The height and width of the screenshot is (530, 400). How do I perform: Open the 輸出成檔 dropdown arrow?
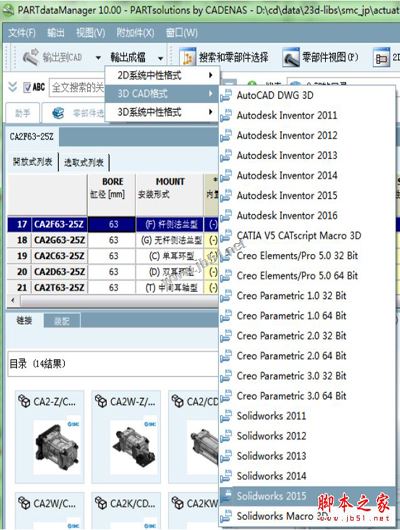click(161, 58)
